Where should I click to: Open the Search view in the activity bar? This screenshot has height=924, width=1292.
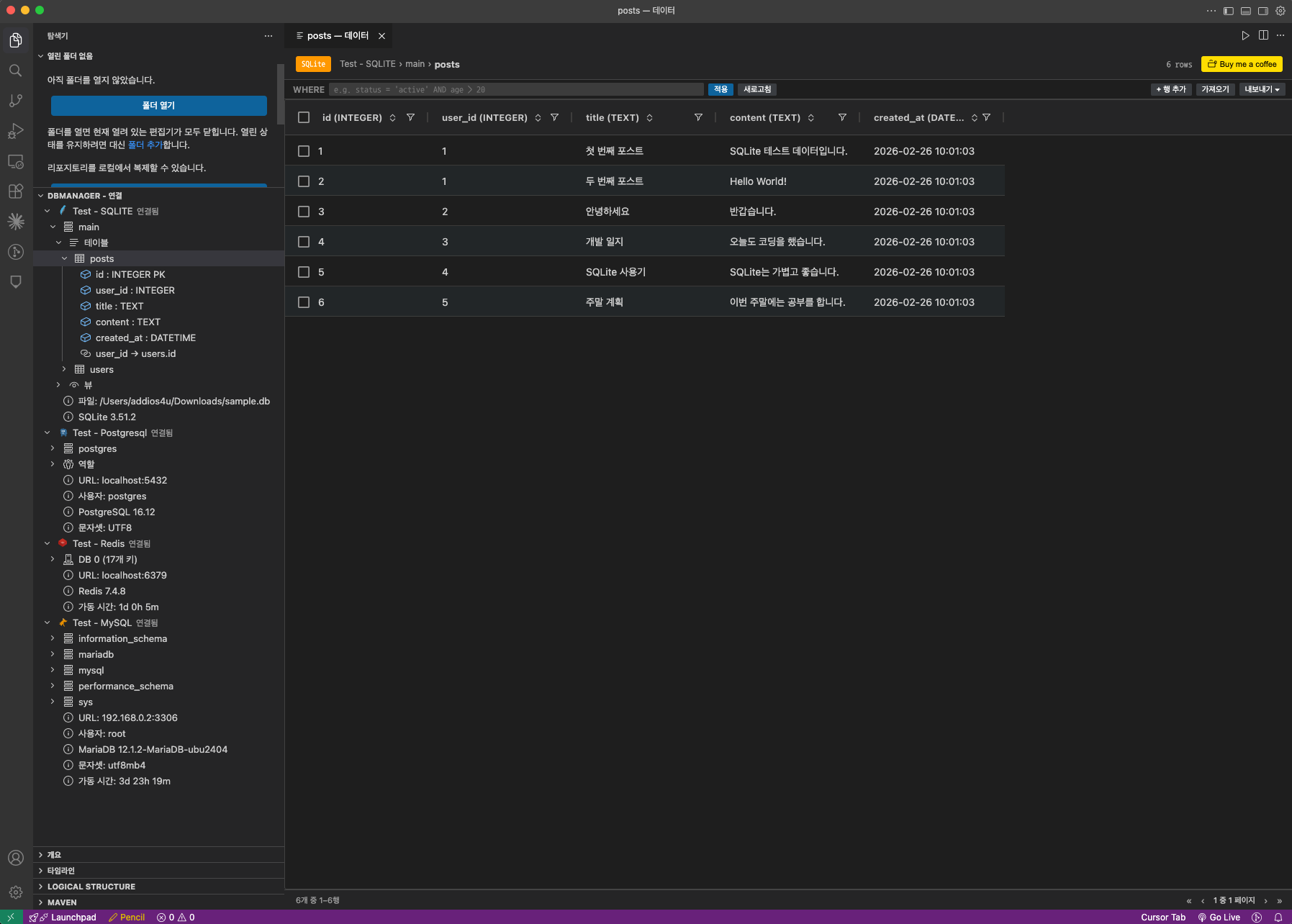(16, 70)
